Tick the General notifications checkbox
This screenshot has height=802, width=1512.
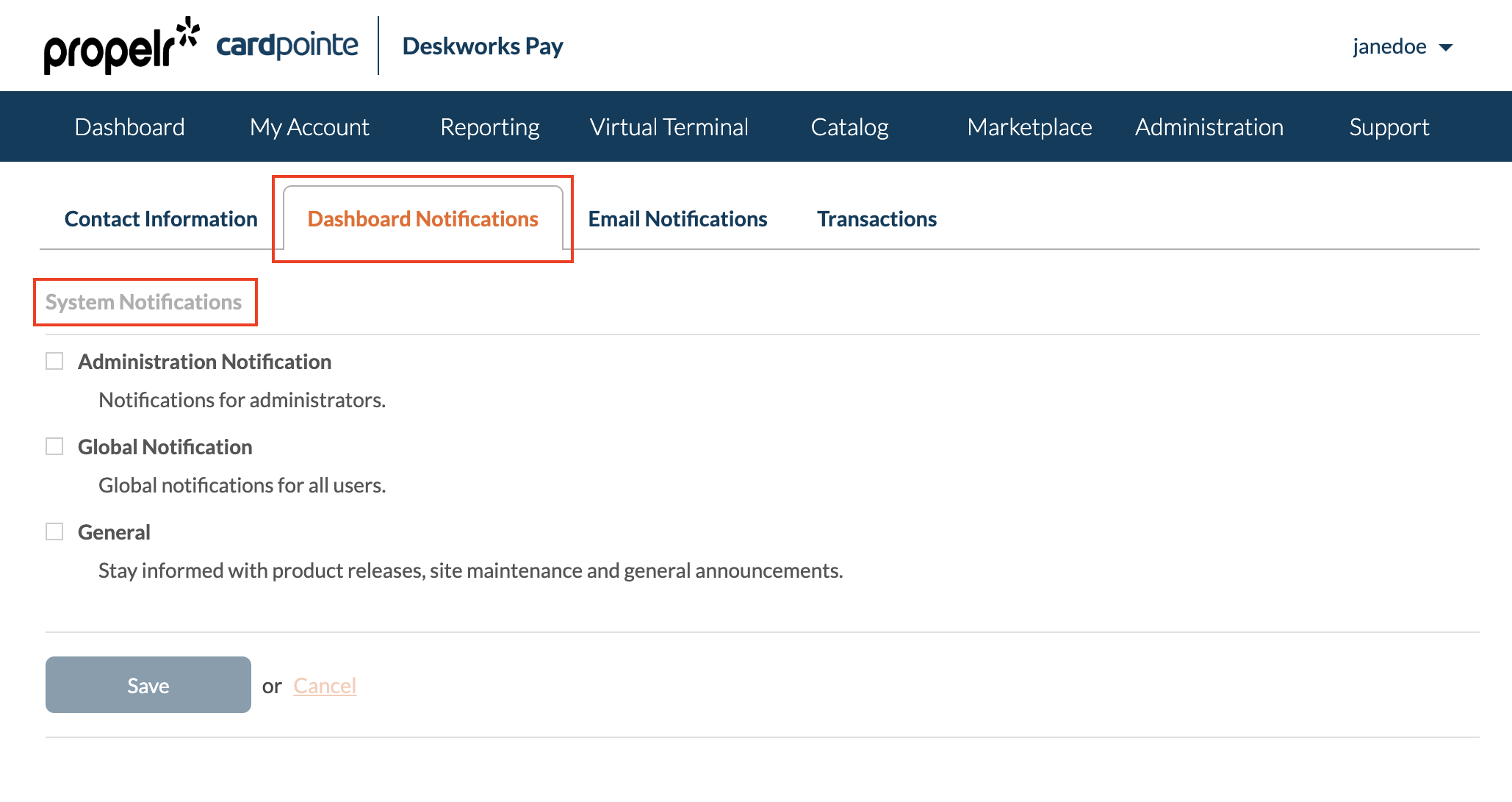[54, 532]
